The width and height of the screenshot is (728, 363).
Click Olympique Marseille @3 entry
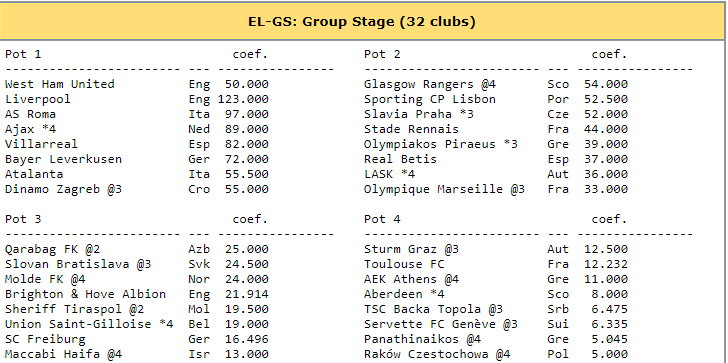coord(444,189)
